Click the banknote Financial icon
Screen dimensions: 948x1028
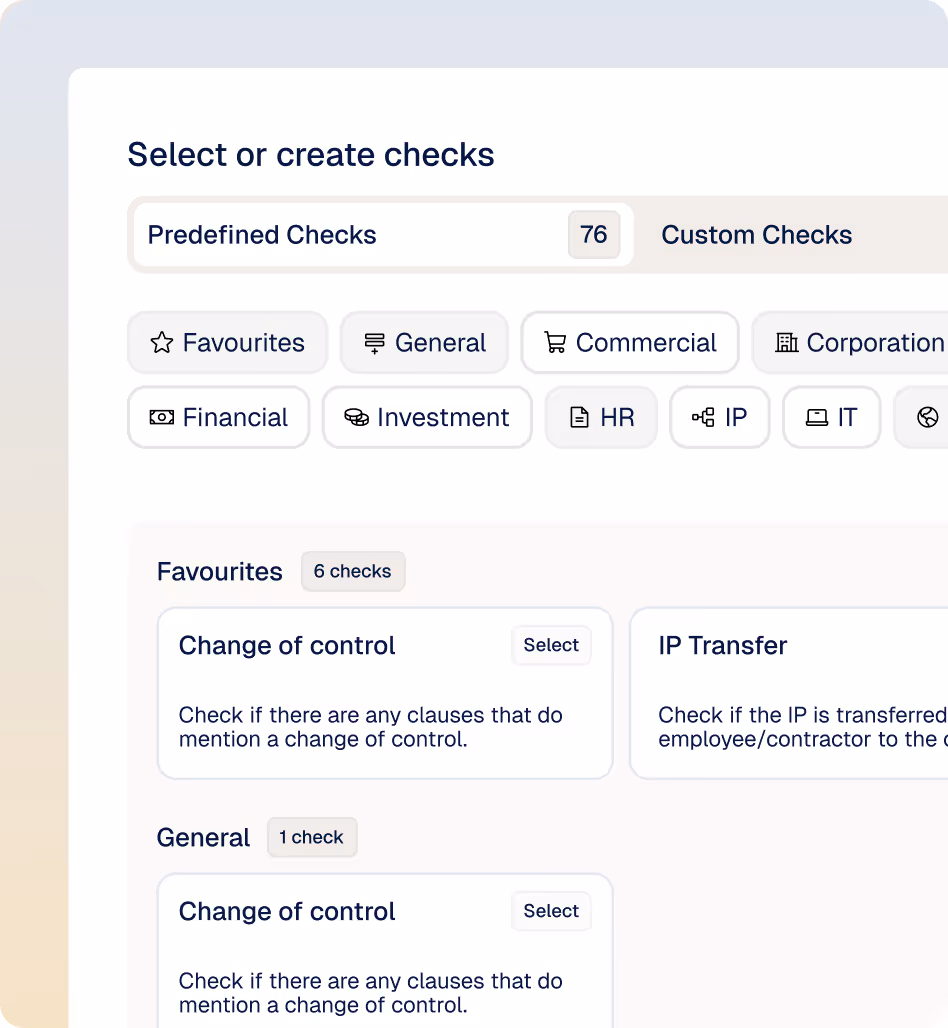(162, 418)
